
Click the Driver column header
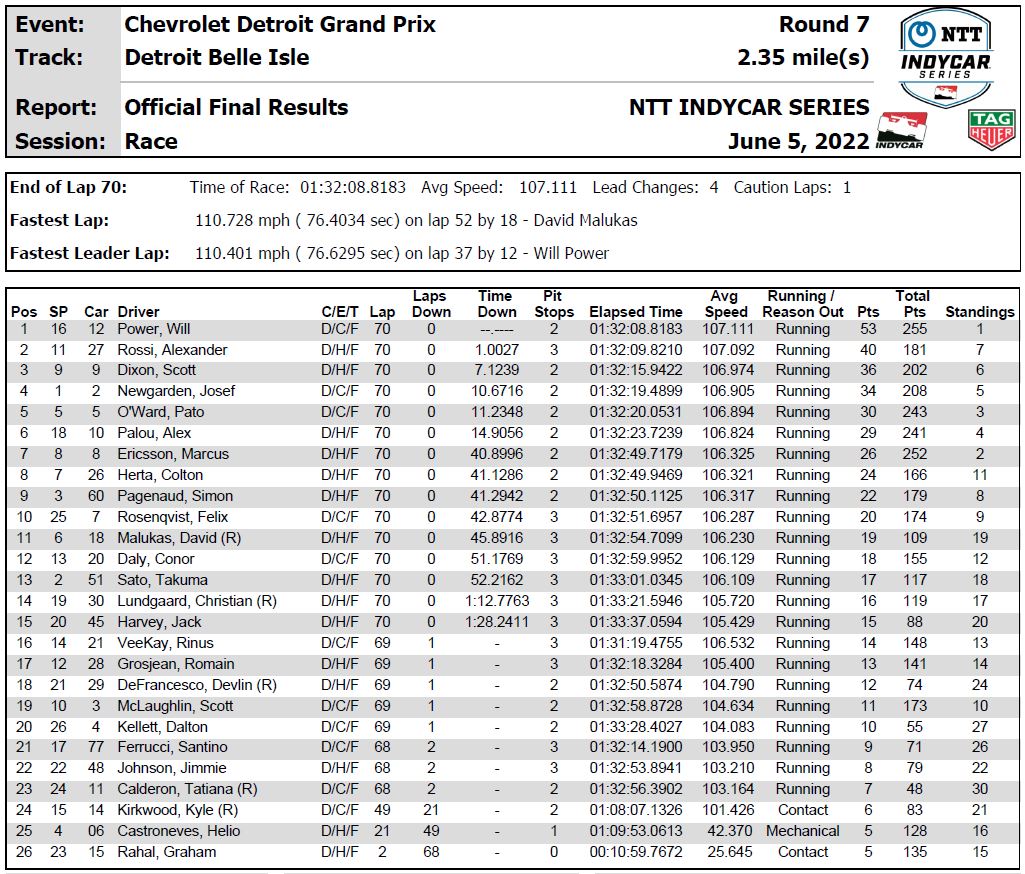(138, 312)
